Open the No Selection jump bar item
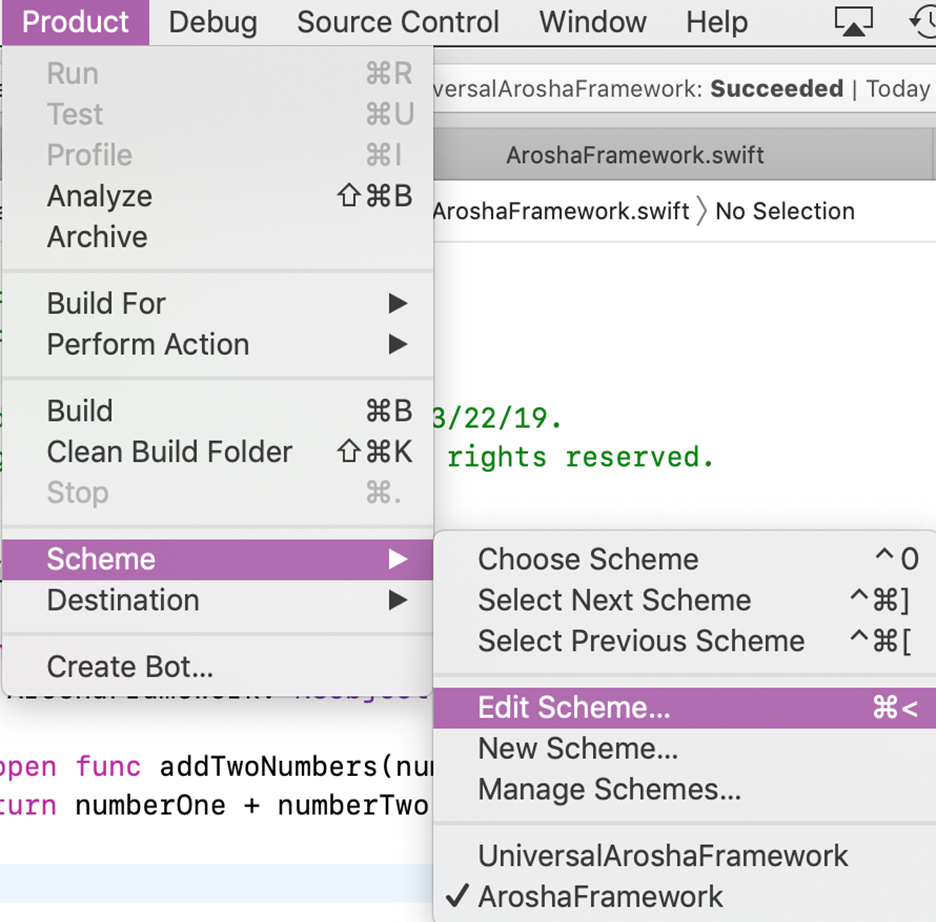Image resolution: width=936 pixels, height=922 pixels. (x=785, y=211)
